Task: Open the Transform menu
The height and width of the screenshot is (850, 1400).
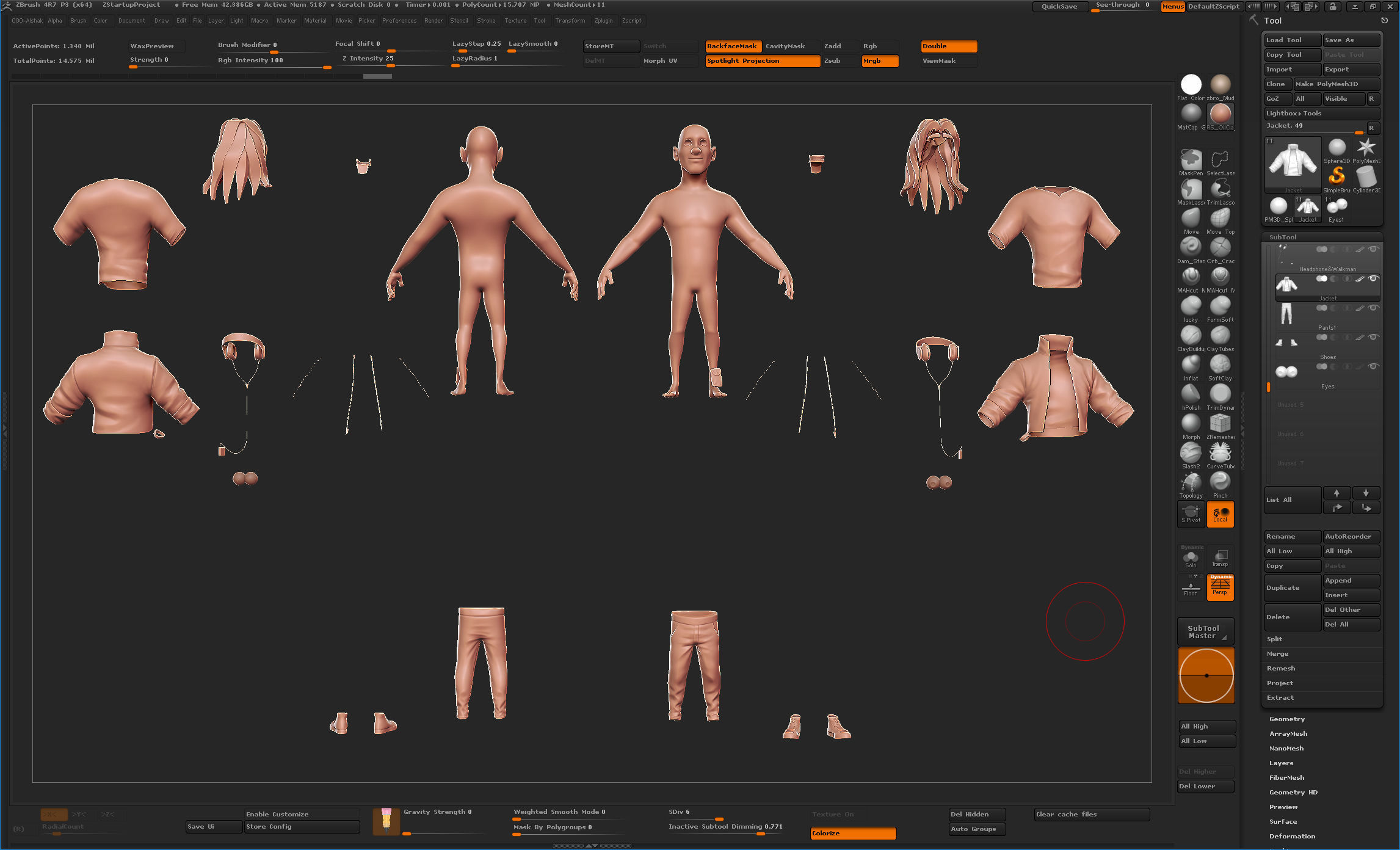Action: coord(570,21)
